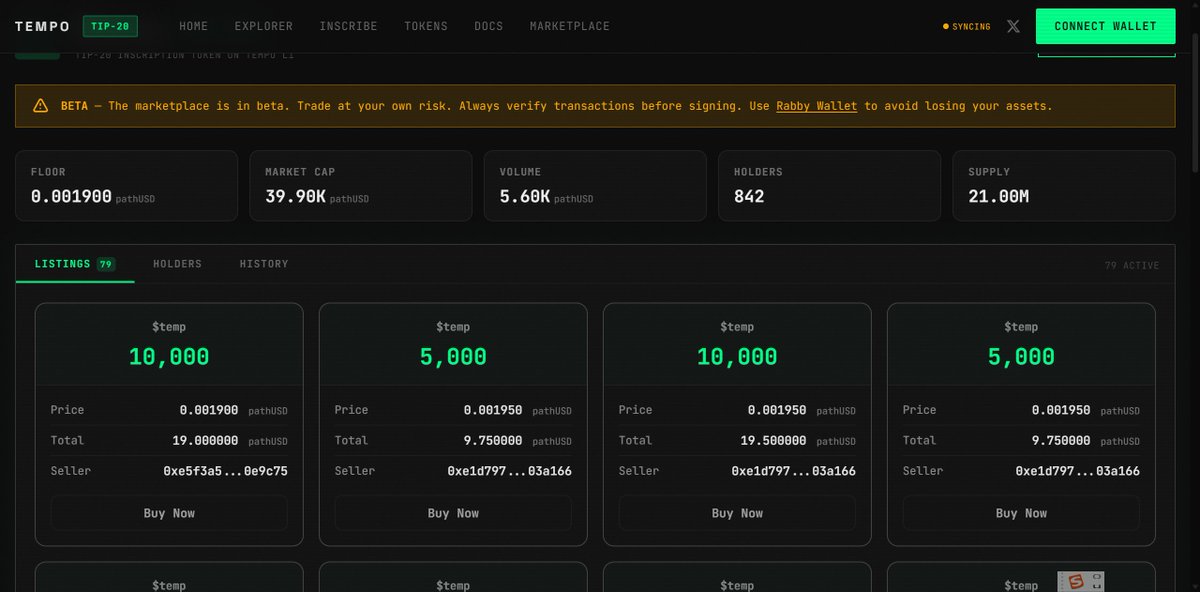Viewport: 1200px width, 592px height.
Task: Click the price 0.001900 in first listing
Action: pos(209,410)
